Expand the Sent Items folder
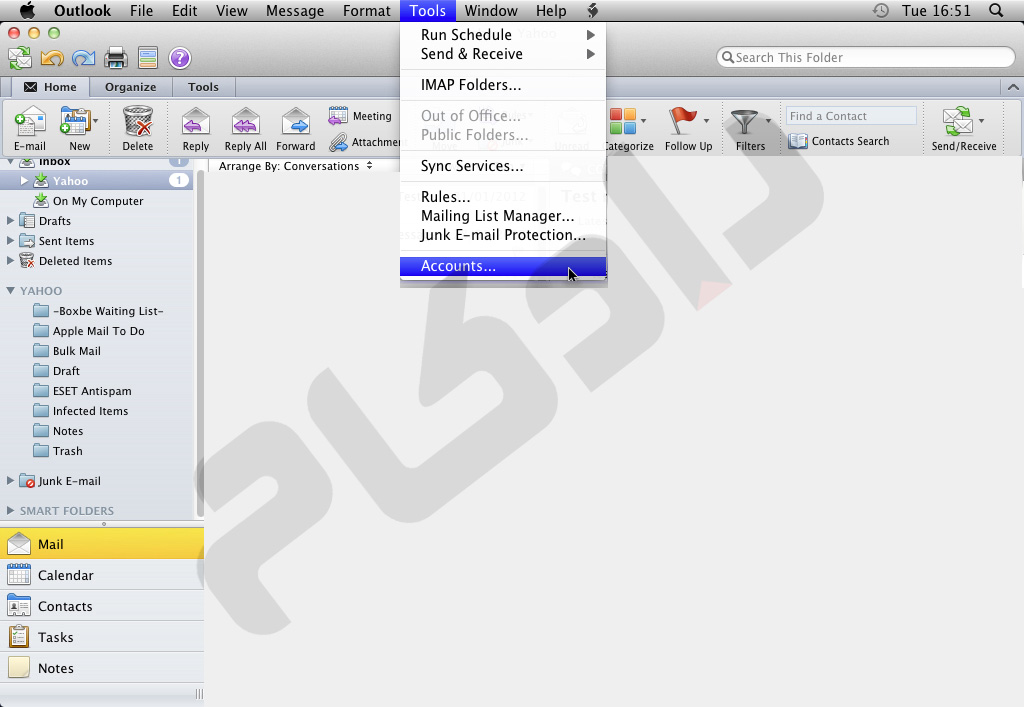Viewport: 1024px width, 707px height. point(11,241)
